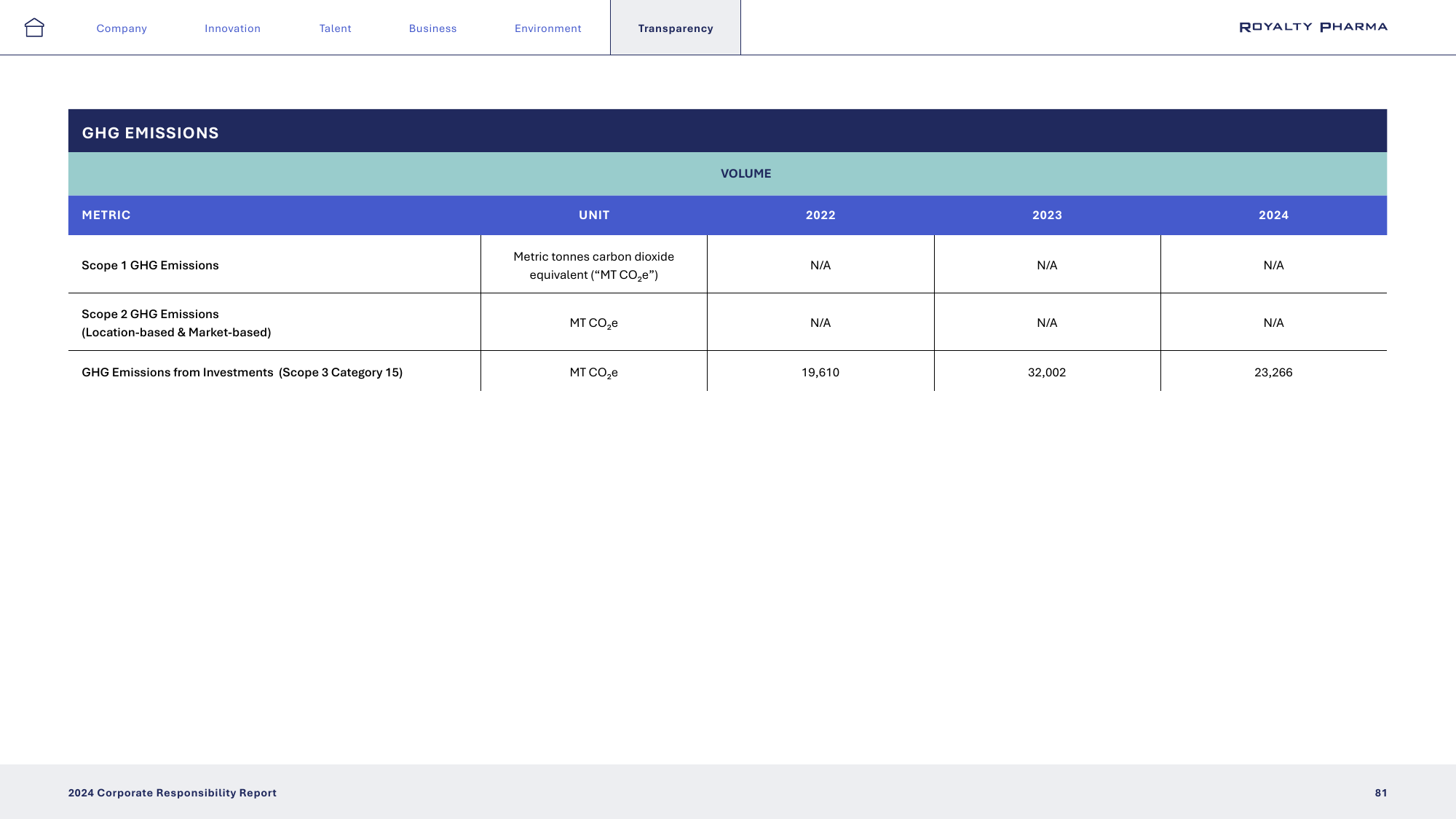Select the Scope 1 GHG Emissions row label
Viewport: 1456px width, 819px height.
coord(150,265)
